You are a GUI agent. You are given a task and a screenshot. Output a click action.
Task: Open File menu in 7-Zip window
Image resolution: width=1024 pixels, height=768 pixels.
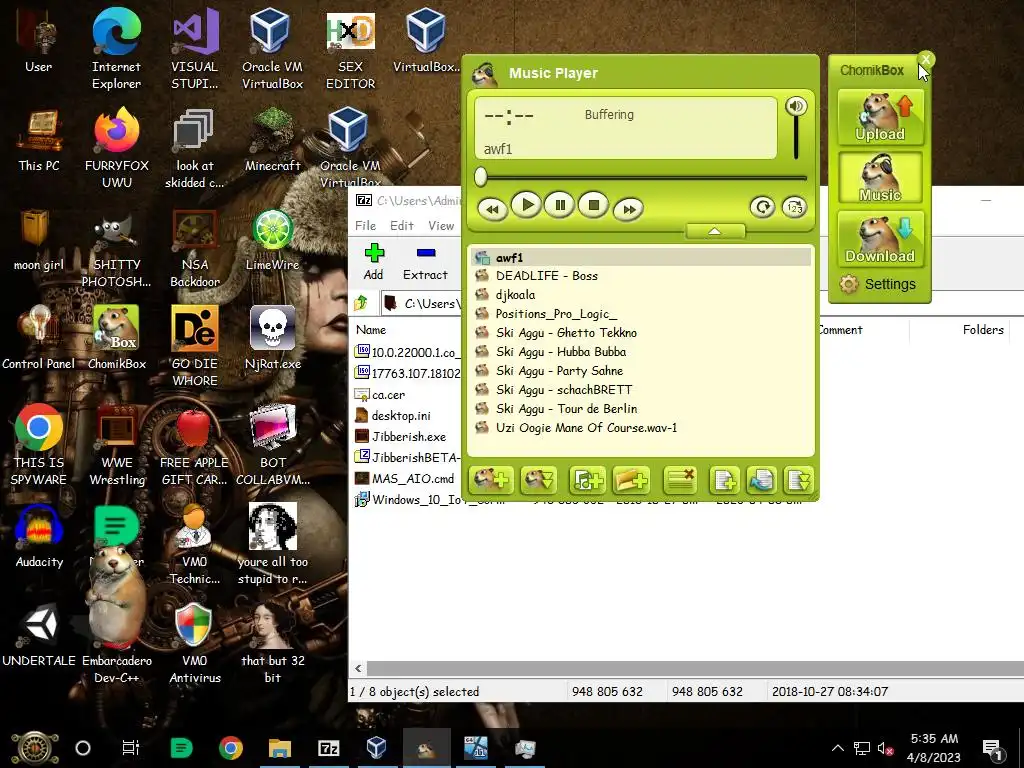365,225
